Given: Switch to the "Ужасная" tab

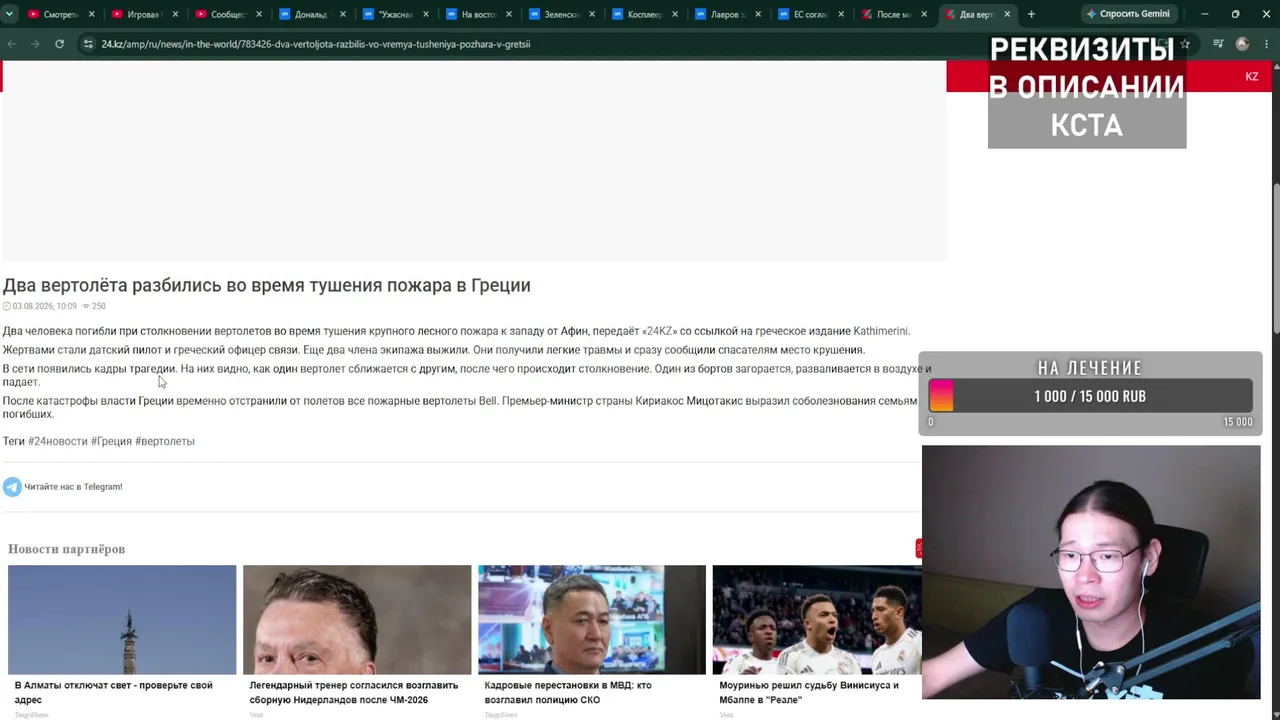Looking at the screenshot, I should pos(394,14).
